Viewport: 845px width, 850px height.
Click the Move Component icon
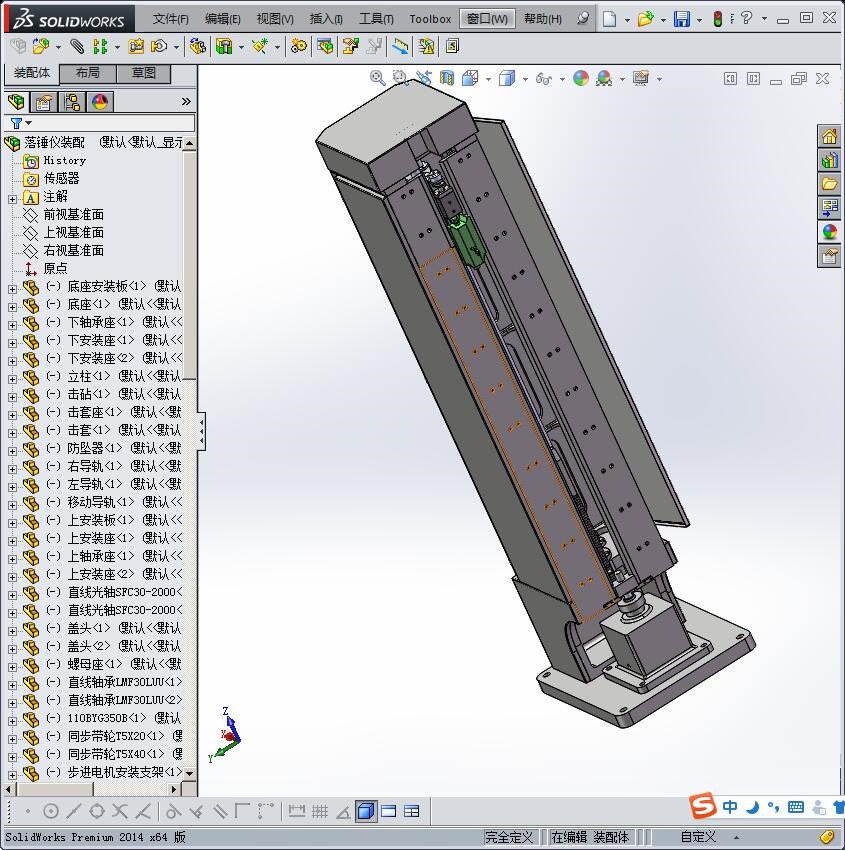pyautogui.click(x=159, y=47)
